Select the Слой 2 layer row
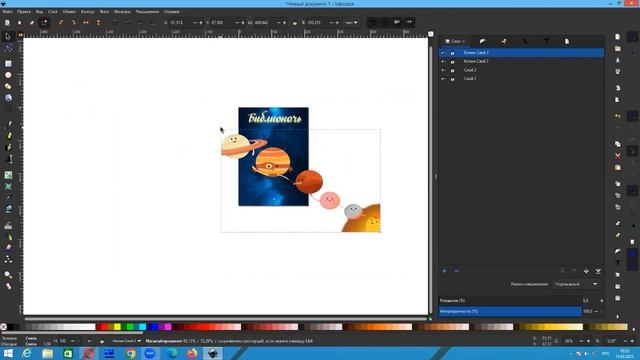 click(x=521, y=70)
